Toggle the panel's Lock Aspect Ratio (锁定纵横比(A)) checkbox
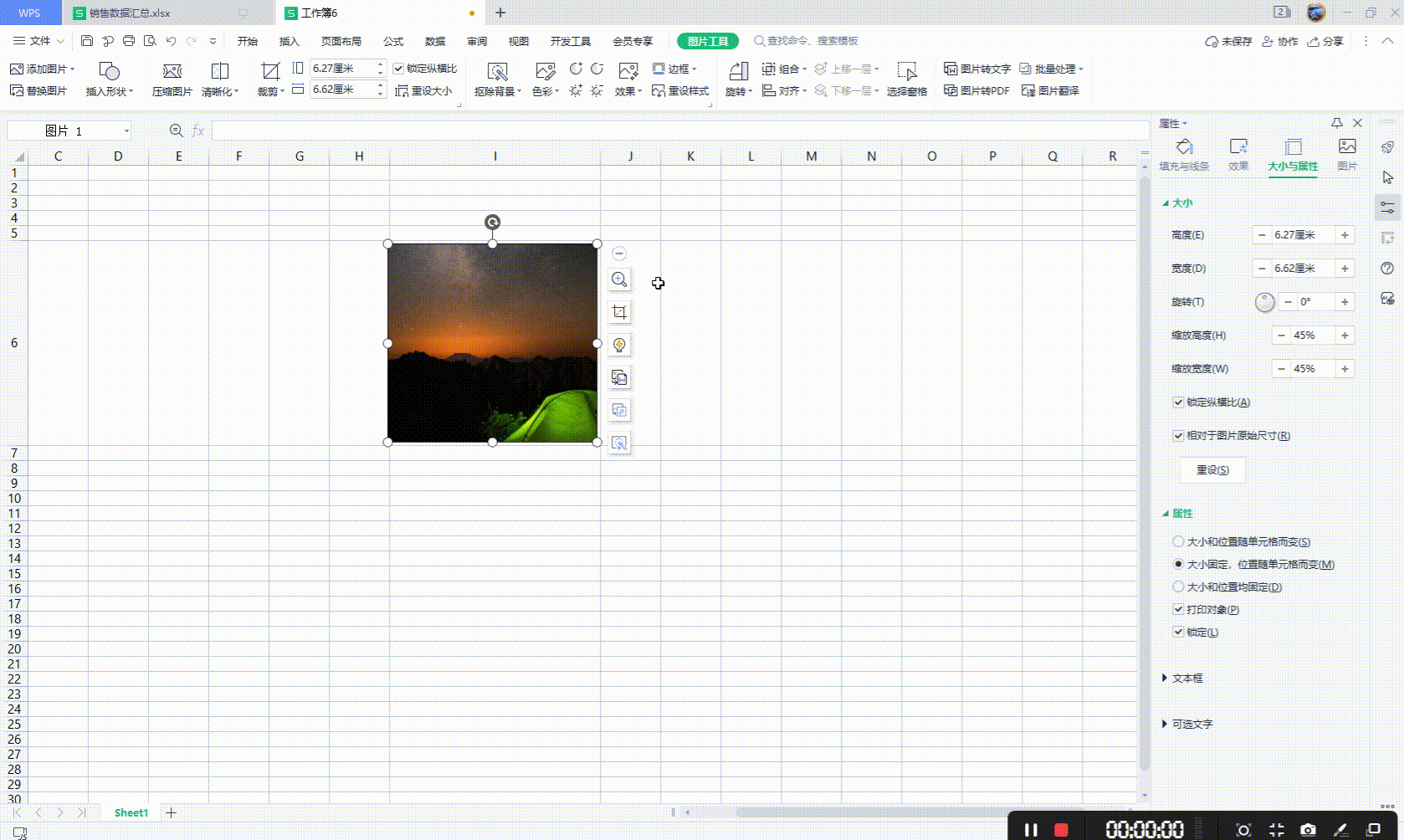The width and height of the screenshot is (1404, 840). click(x=1178, y=402)
